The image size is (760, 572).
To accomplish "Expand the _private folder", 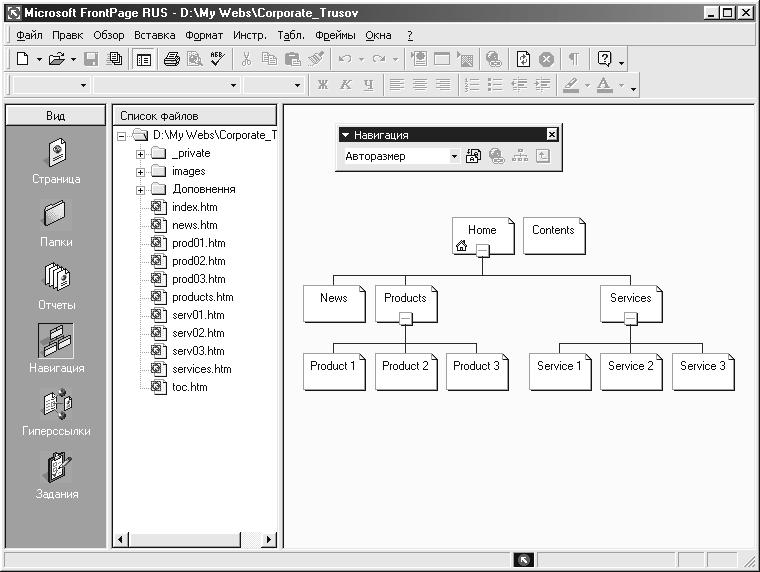I will click(x=140, y=154).
